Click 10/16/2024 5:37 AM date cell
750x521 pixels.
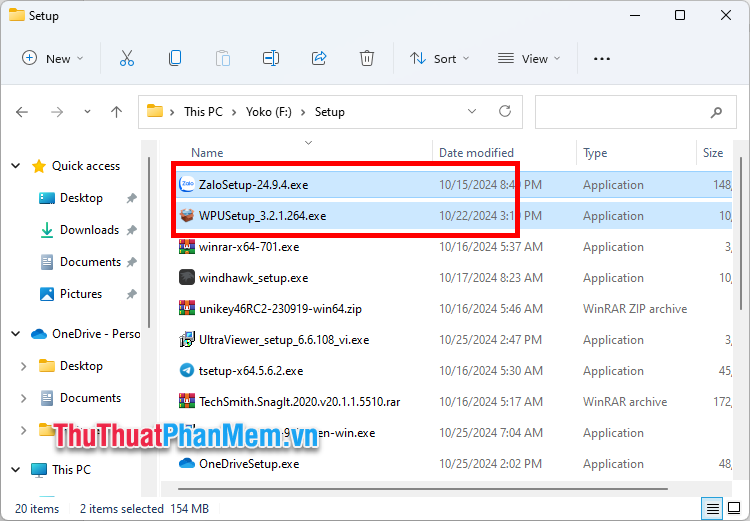[491, 247]
